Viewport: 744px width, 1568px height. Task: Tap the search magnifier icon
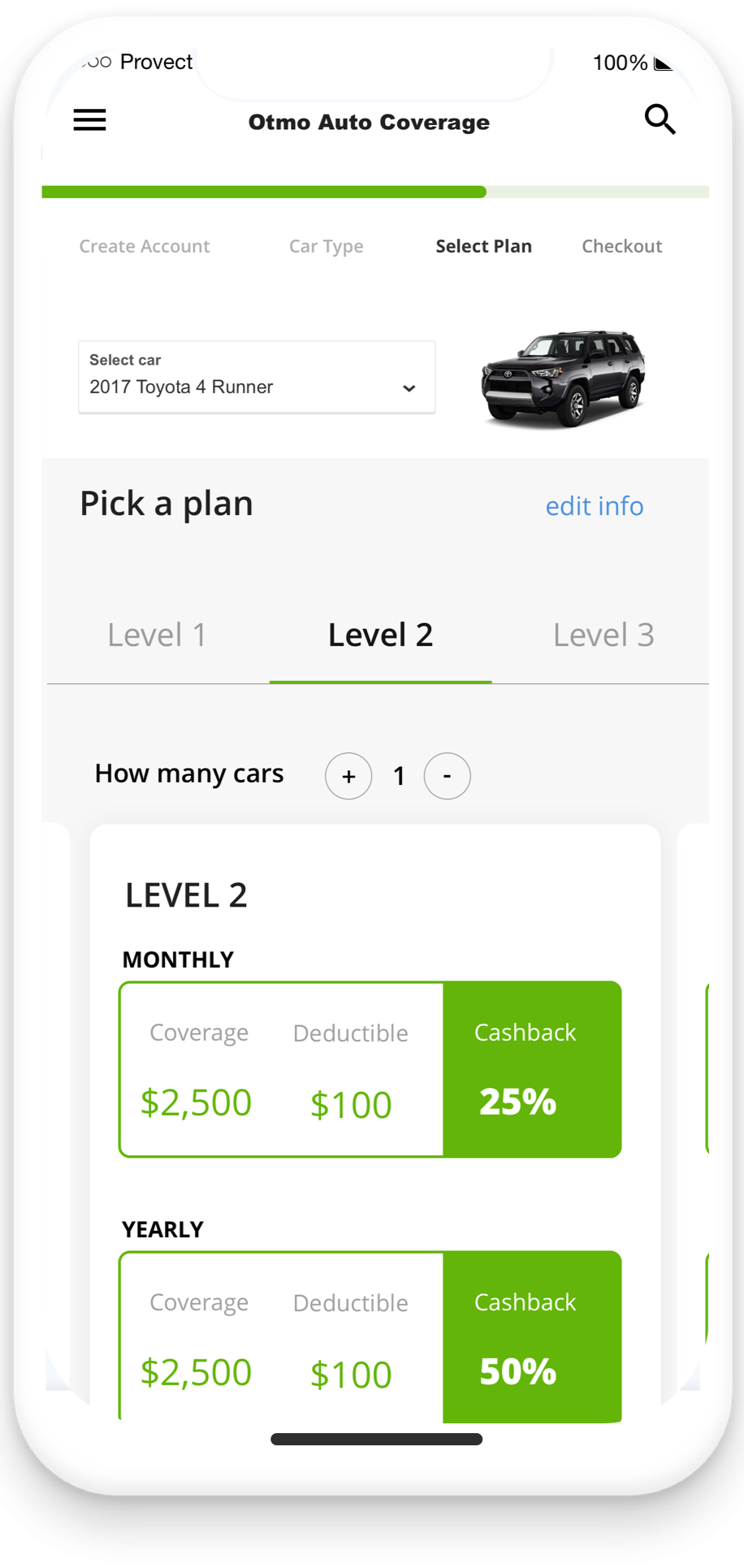click(x=660, y=119)
